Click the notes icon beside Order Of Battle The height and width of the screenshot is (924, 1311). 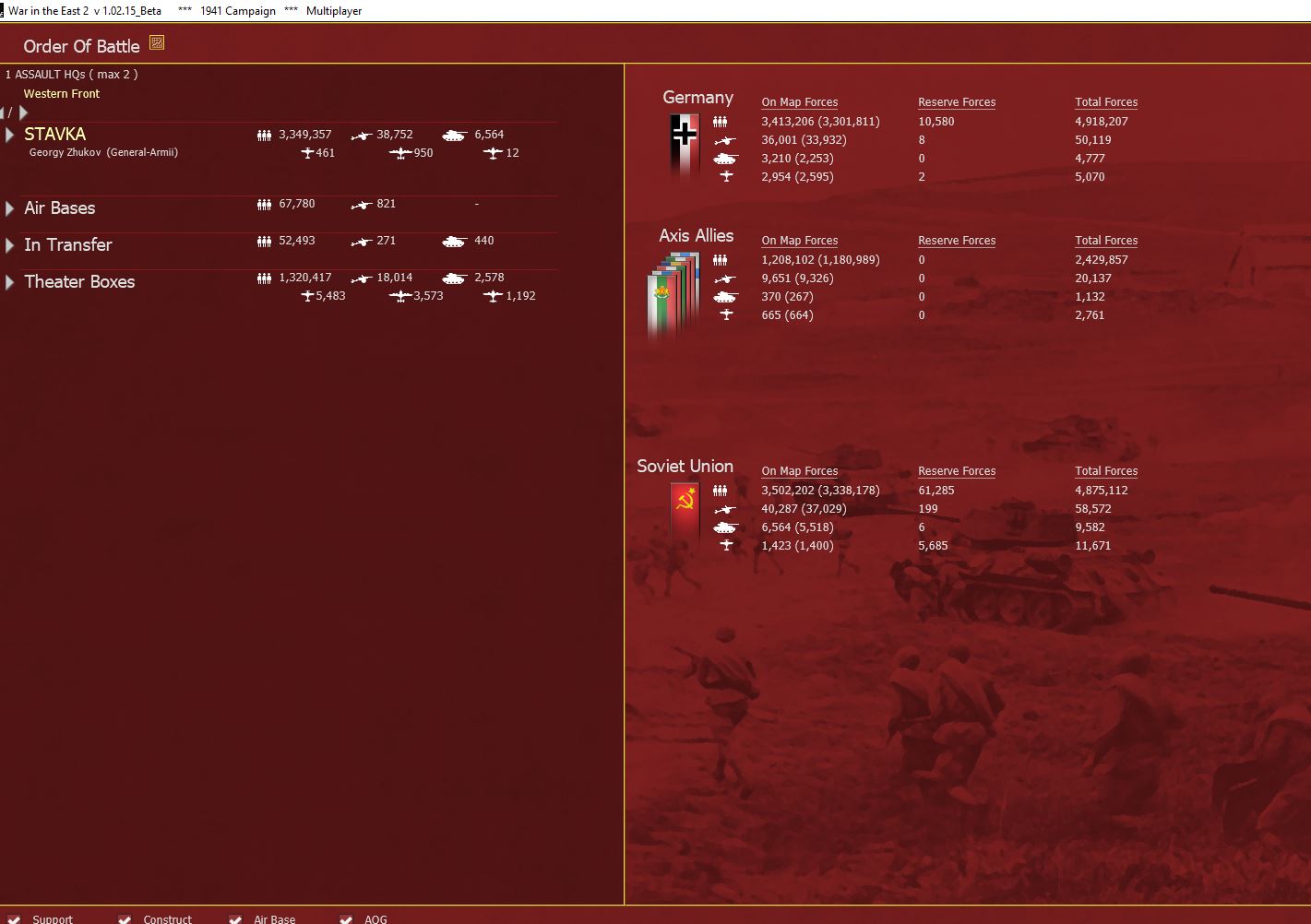157,42
